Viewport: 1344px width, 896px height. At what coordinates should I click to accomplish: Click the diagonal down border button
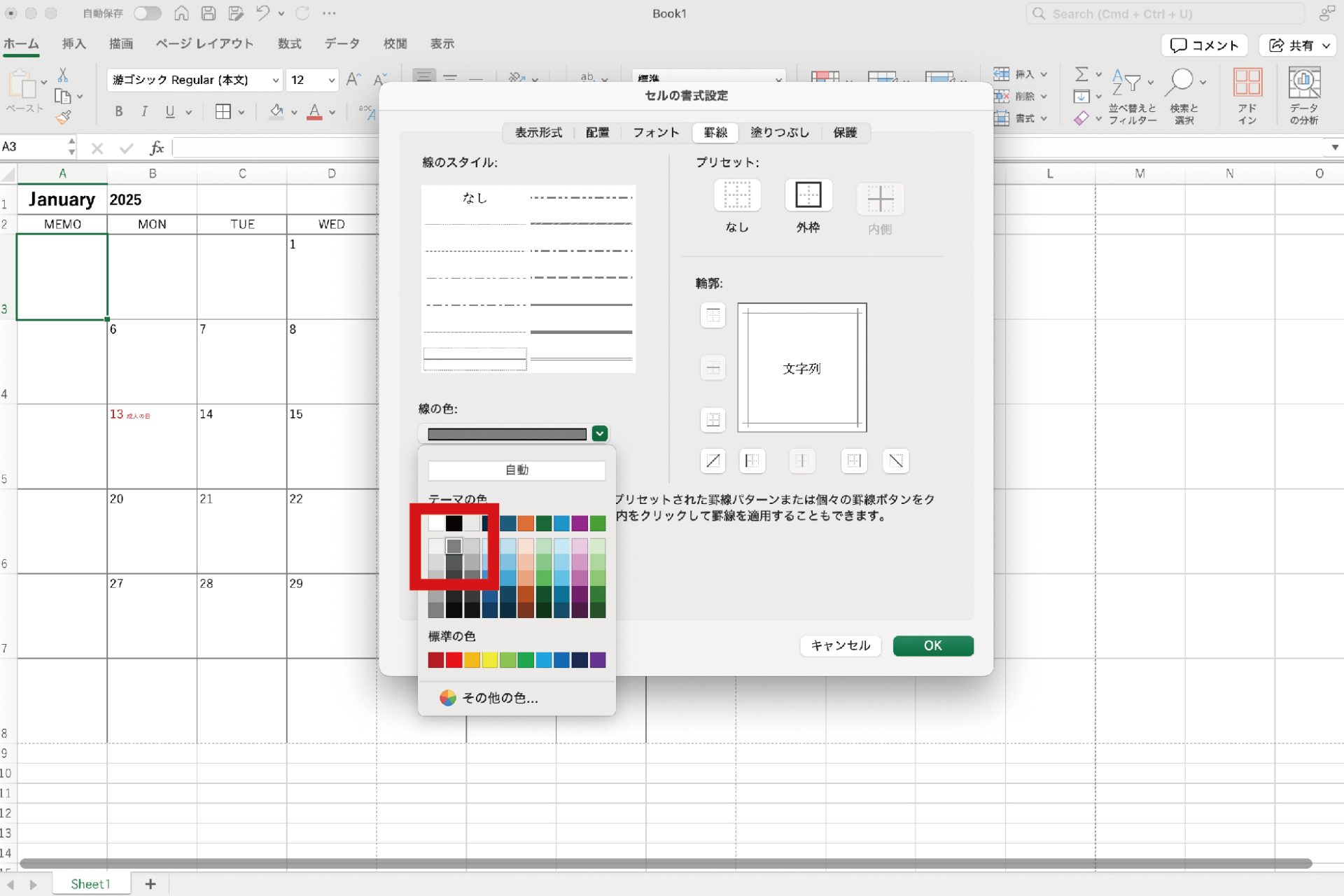895,461
